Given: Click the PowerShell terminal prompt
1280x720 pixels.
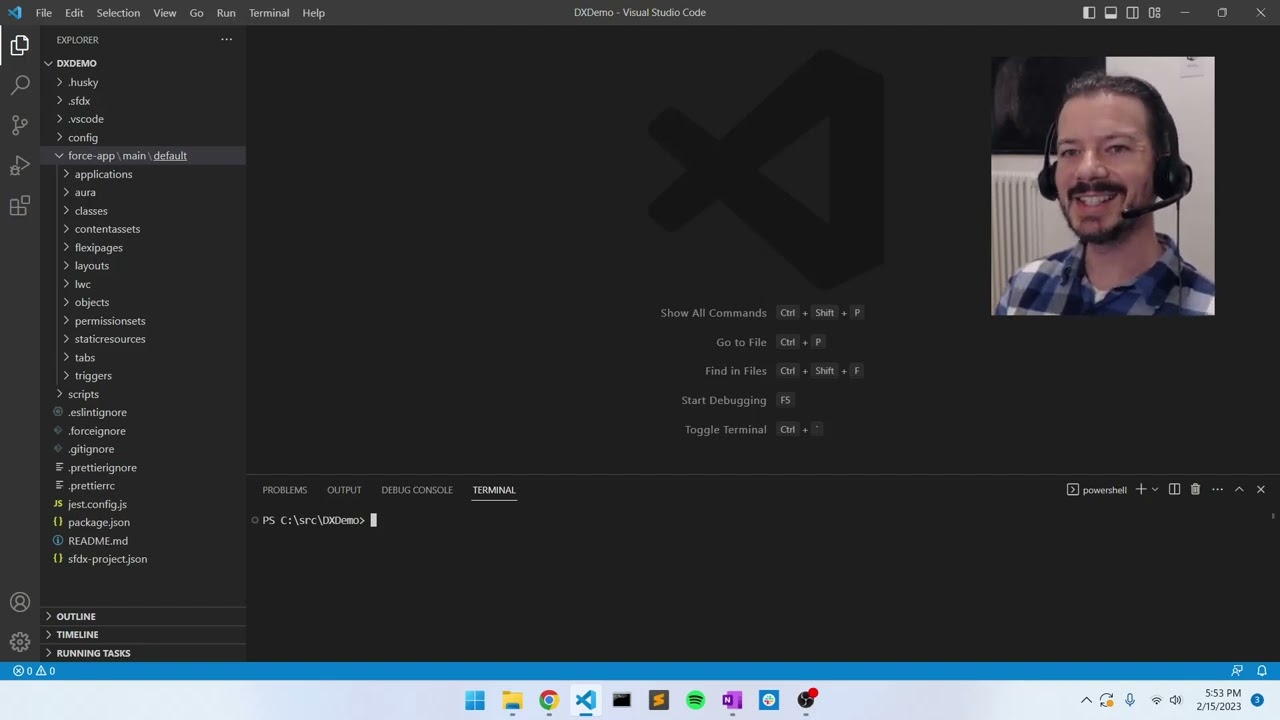Looking at the screenshot, I should pyautogui.click(x=313, y=520).
